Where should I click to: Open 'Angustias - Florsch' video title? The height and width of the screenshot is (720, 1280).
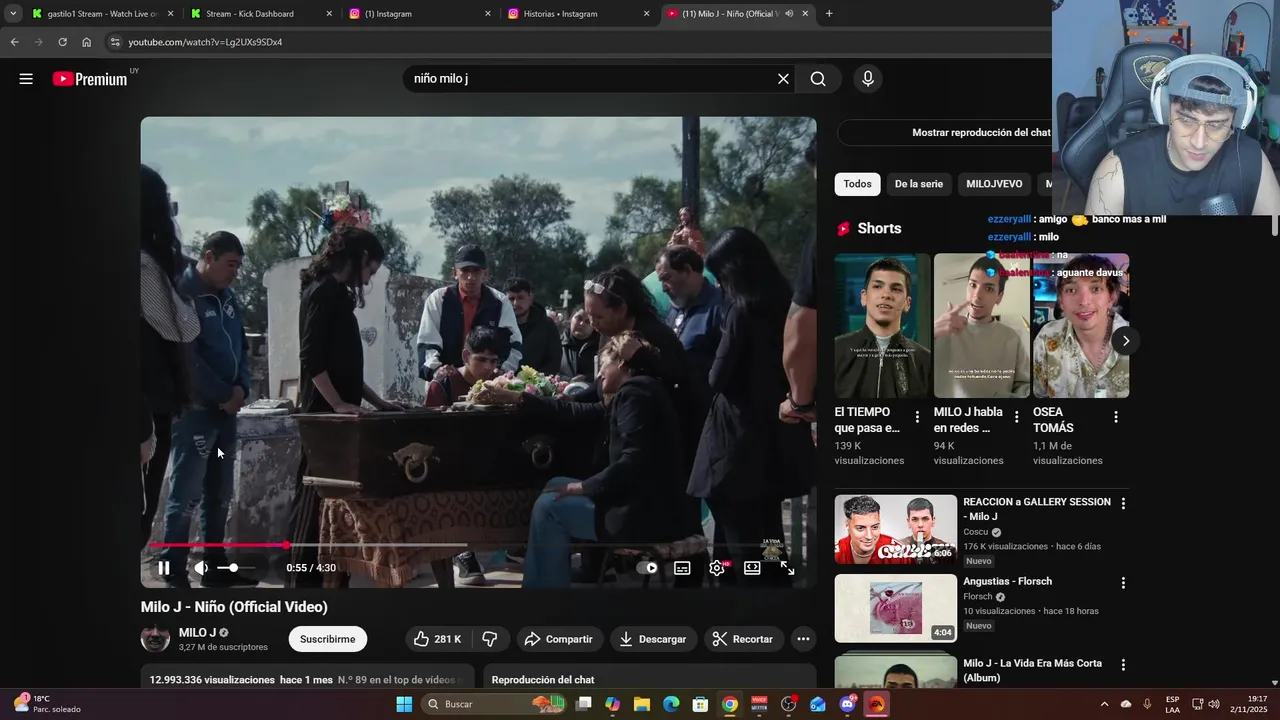pyautogui.click(x=1007, y=581)
